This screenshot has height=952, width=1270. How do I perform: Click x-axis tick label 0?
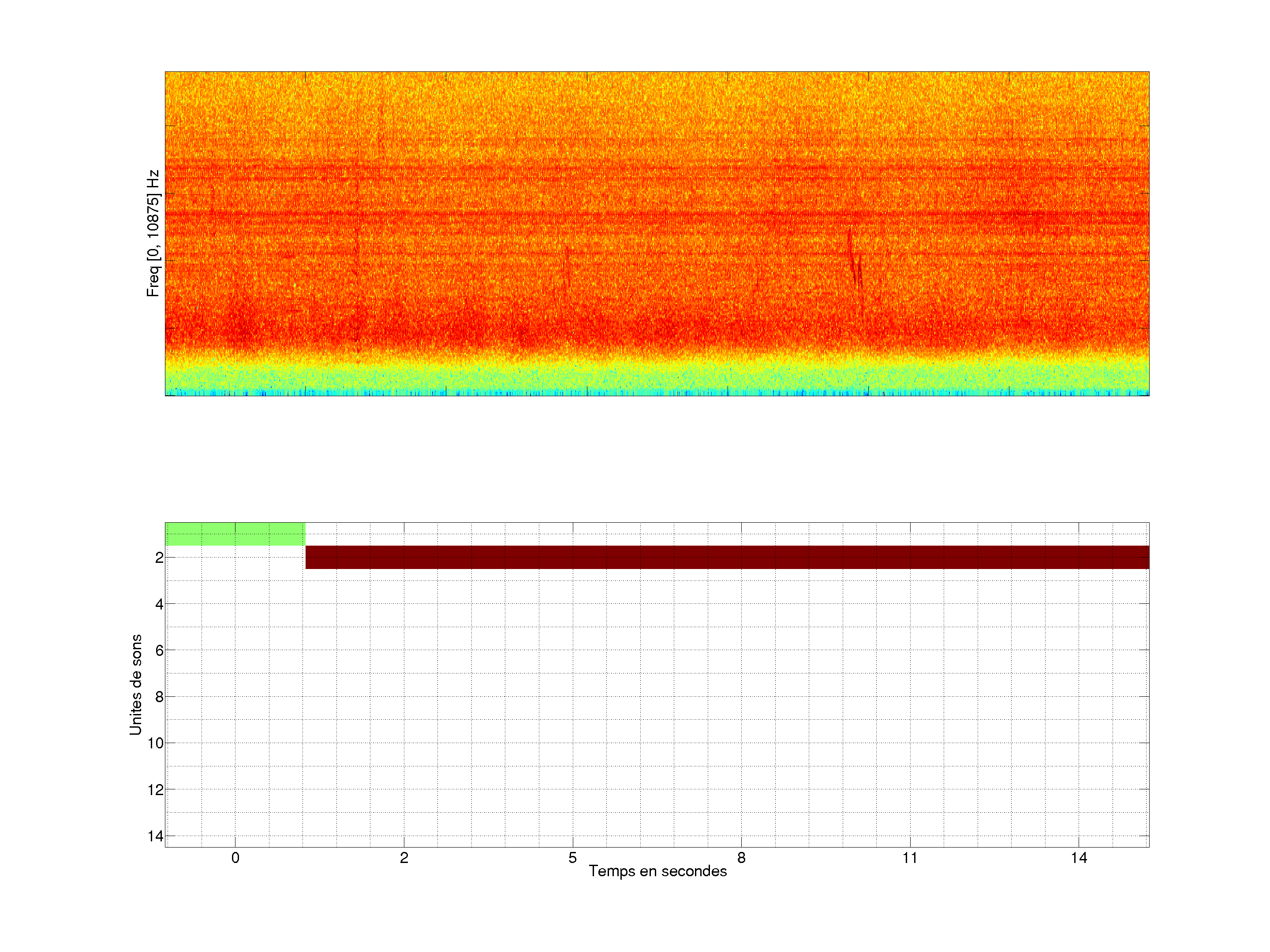[x=235, y=858]
